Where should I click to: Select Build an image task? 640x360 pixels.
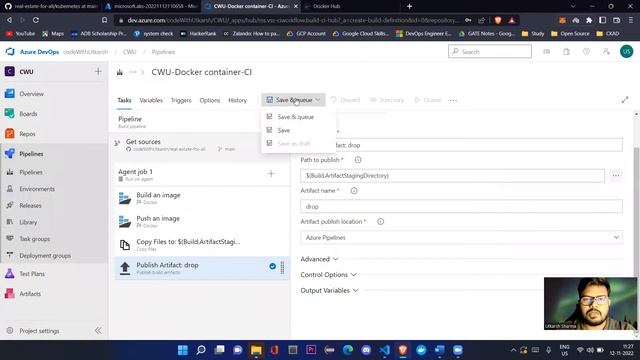(x=202, y=198)
